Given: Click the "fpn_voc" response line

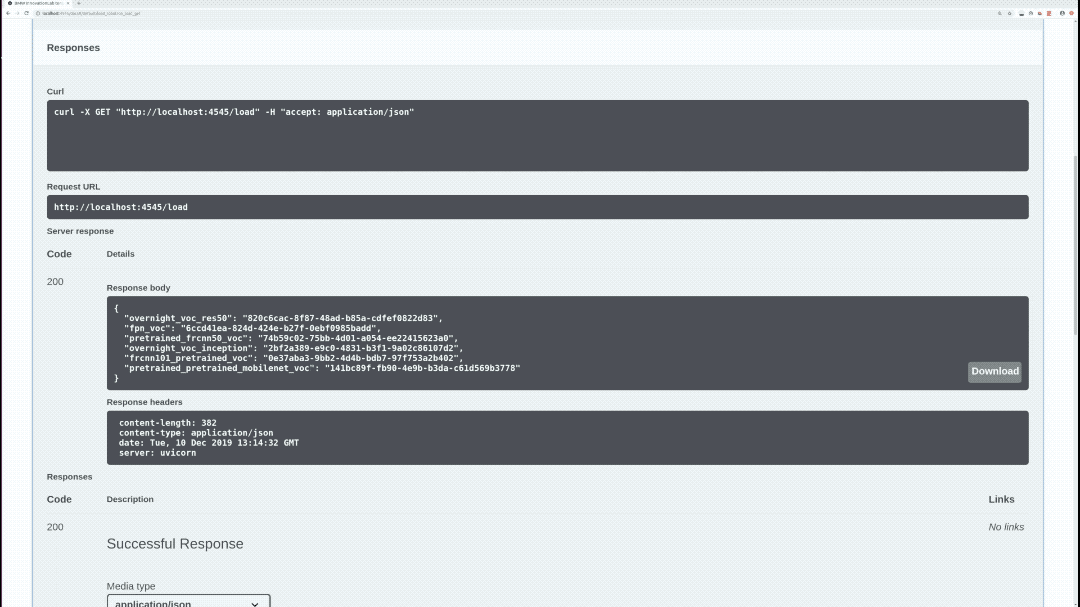Looking at the screenshot, I should click(x=252, y=328).
